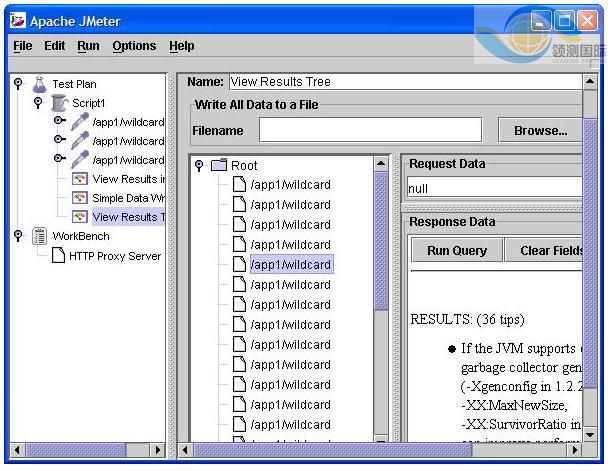Click the HTTP Proxy Server page icon

click(x=59, y=256)
